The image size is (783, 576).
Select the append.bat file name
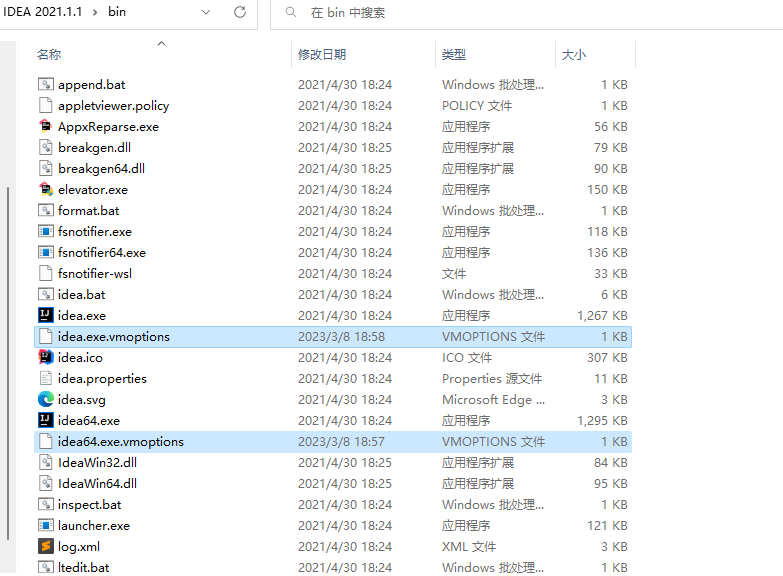[x=91, y=85]
